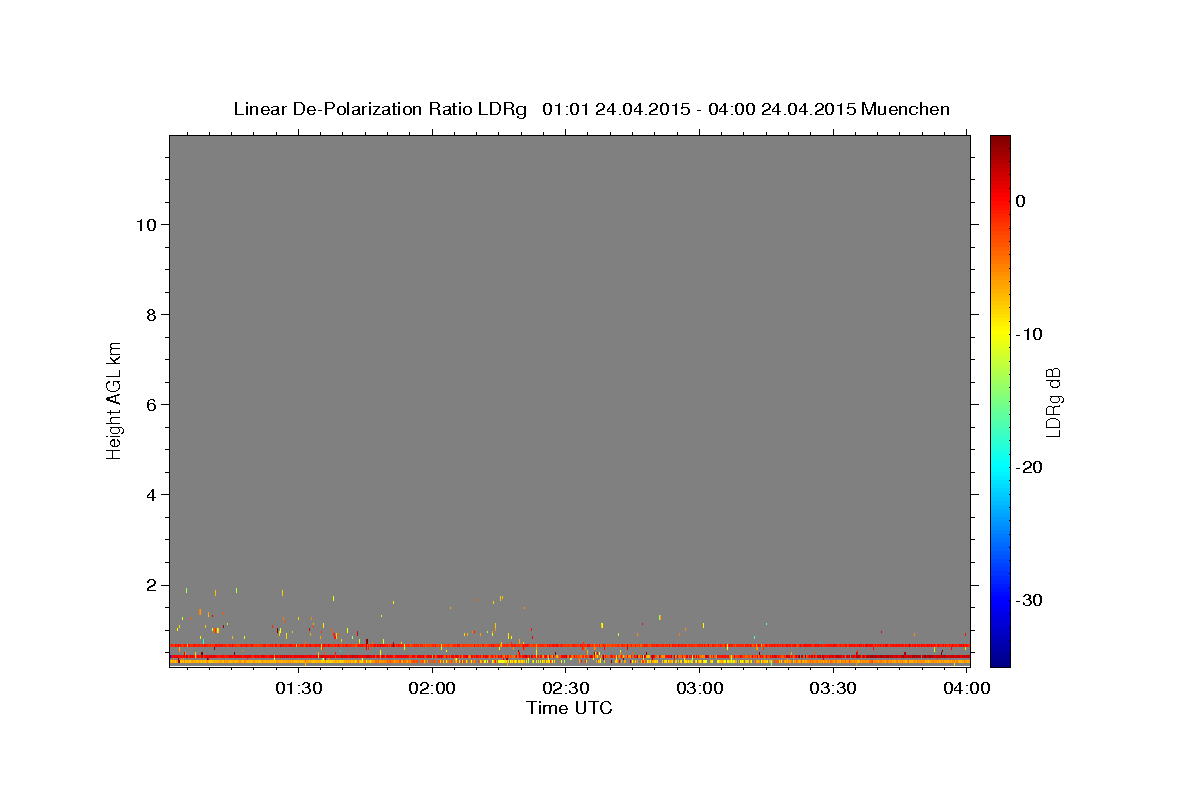Click the colorbar label 0
The image size is (1200, 800).
pyautogui.click(x=1021, y=201)
